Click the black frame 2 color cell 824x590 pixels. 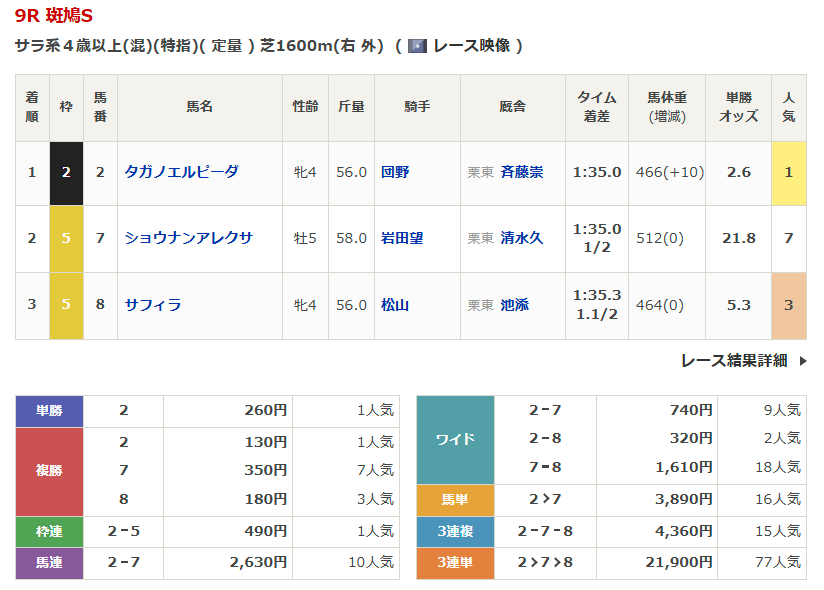point(66,172)
